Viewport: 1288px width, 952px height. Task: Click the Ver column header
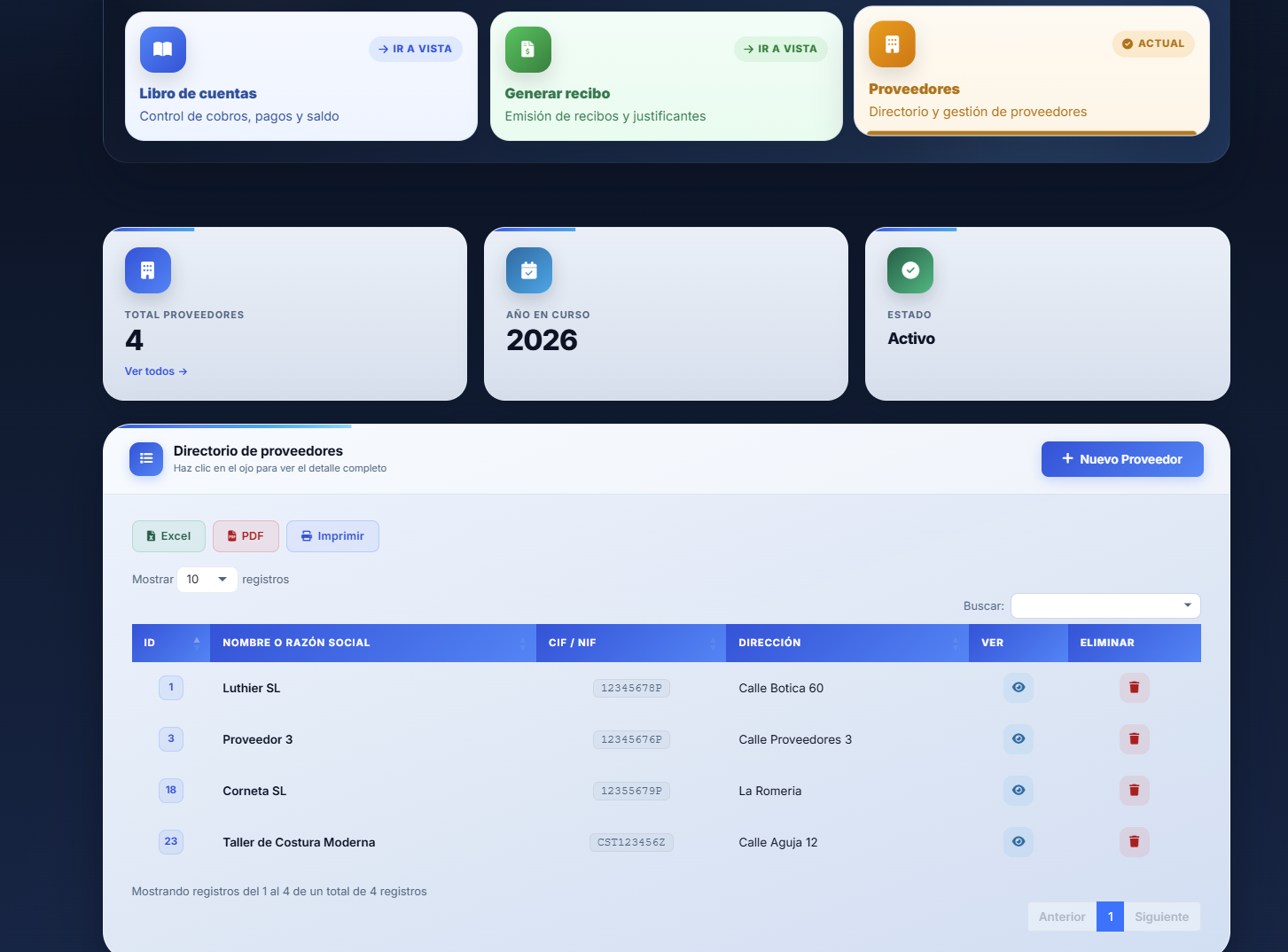point(1019,643)
